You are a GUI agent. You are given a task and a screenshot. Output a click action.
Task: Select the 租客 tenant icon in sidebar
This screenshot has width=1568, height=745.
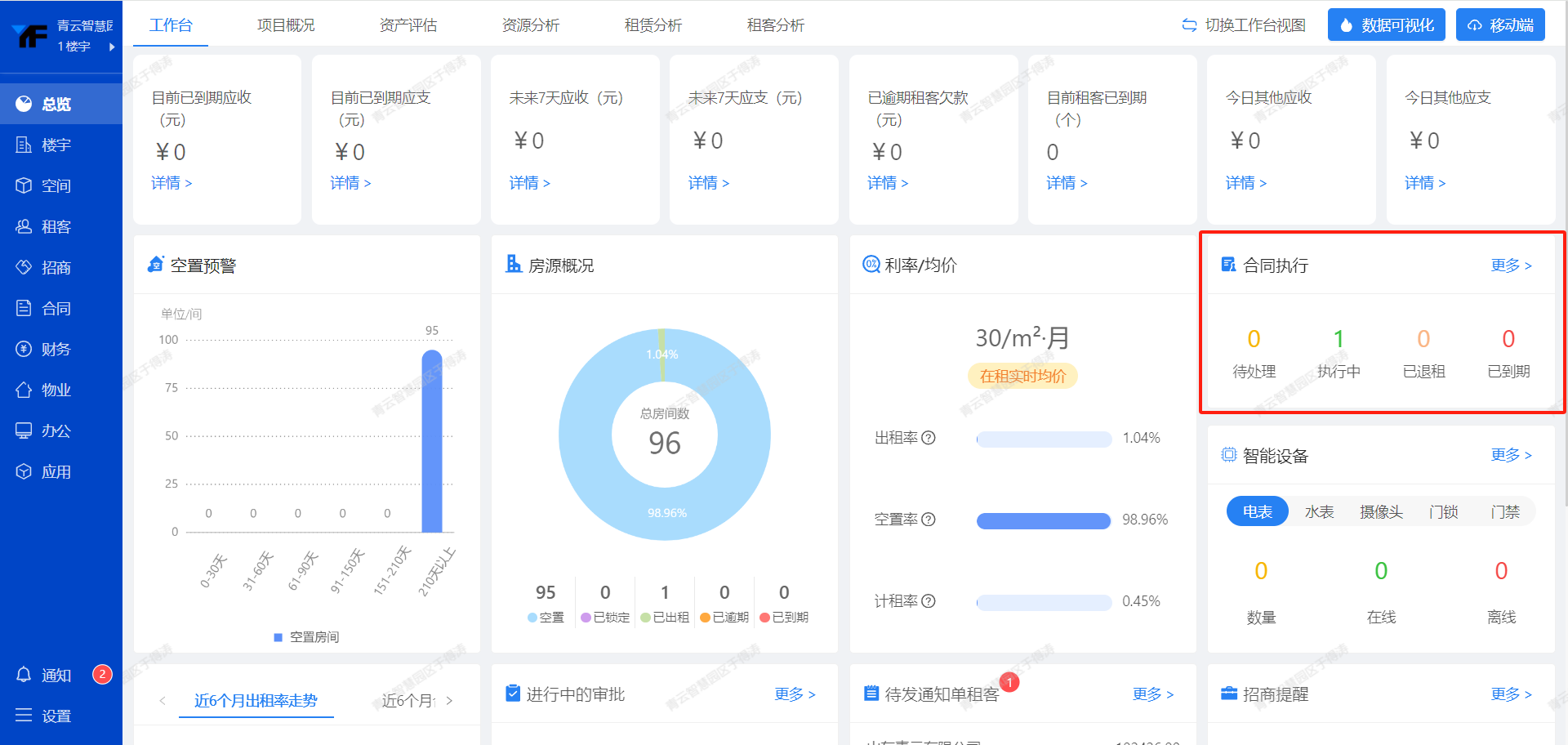pos(24,227)
